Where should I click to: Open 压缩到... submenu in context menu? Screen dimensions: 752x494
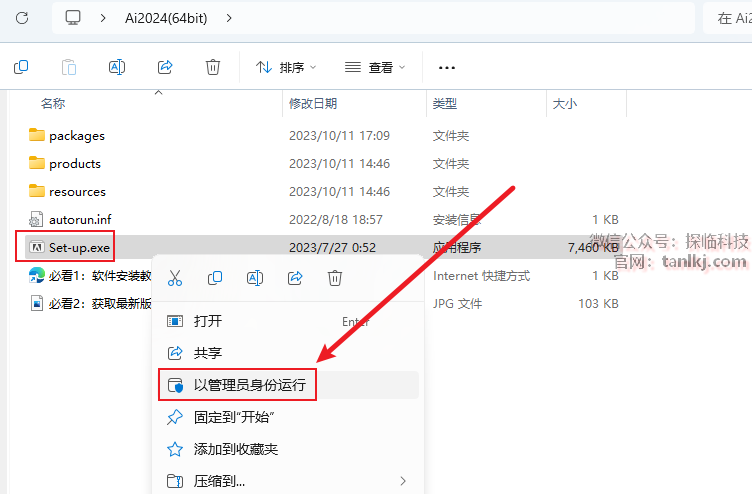coord(289,481)
